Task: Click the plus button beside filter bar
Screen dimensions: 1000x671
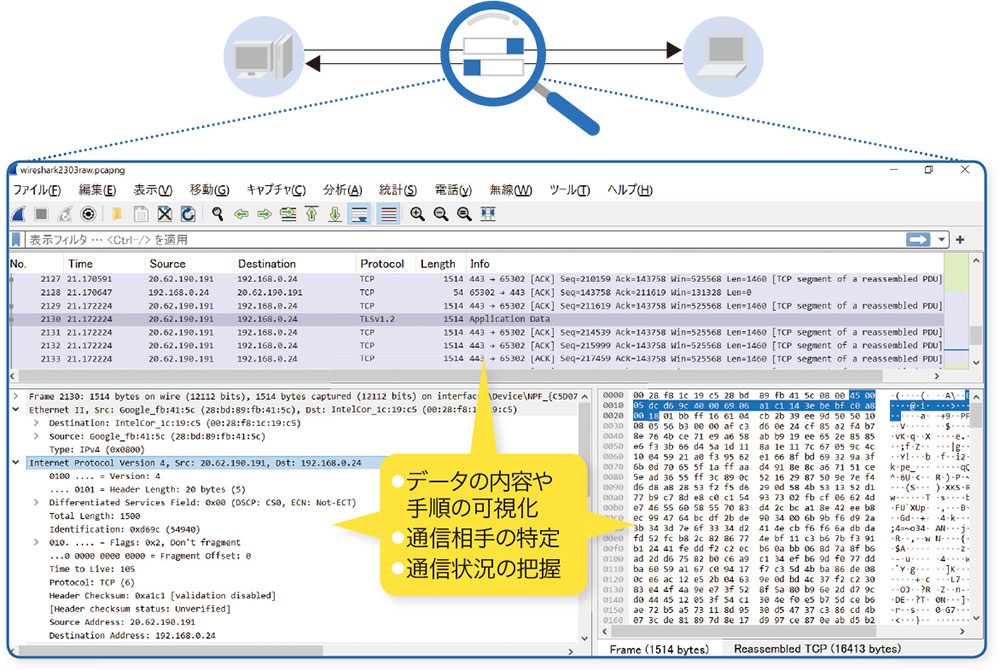Action: tap(960, 240)
